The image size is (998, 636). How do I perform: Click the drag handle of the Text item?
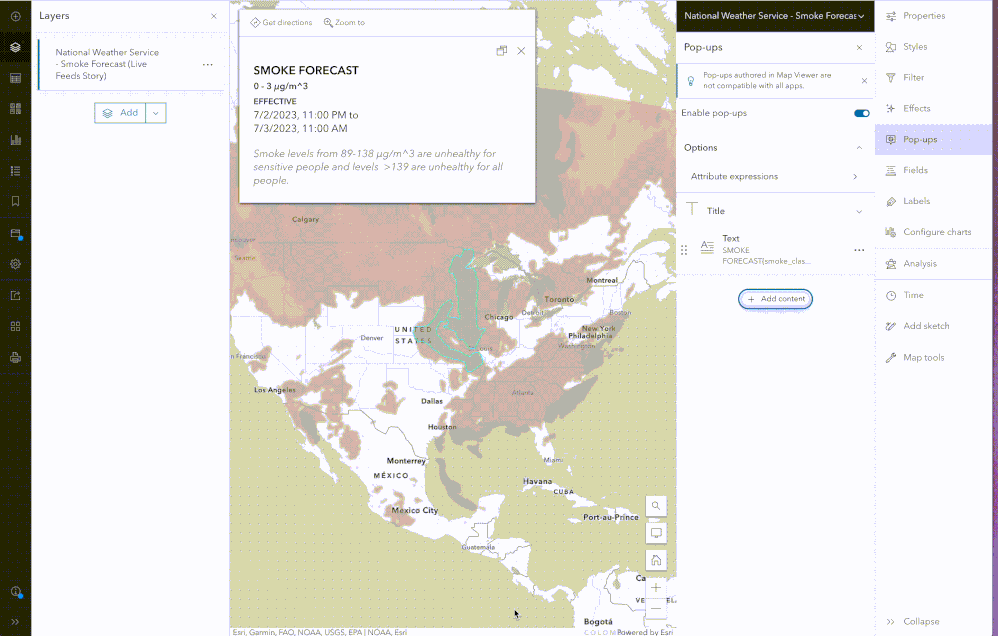tap(684, 250)
